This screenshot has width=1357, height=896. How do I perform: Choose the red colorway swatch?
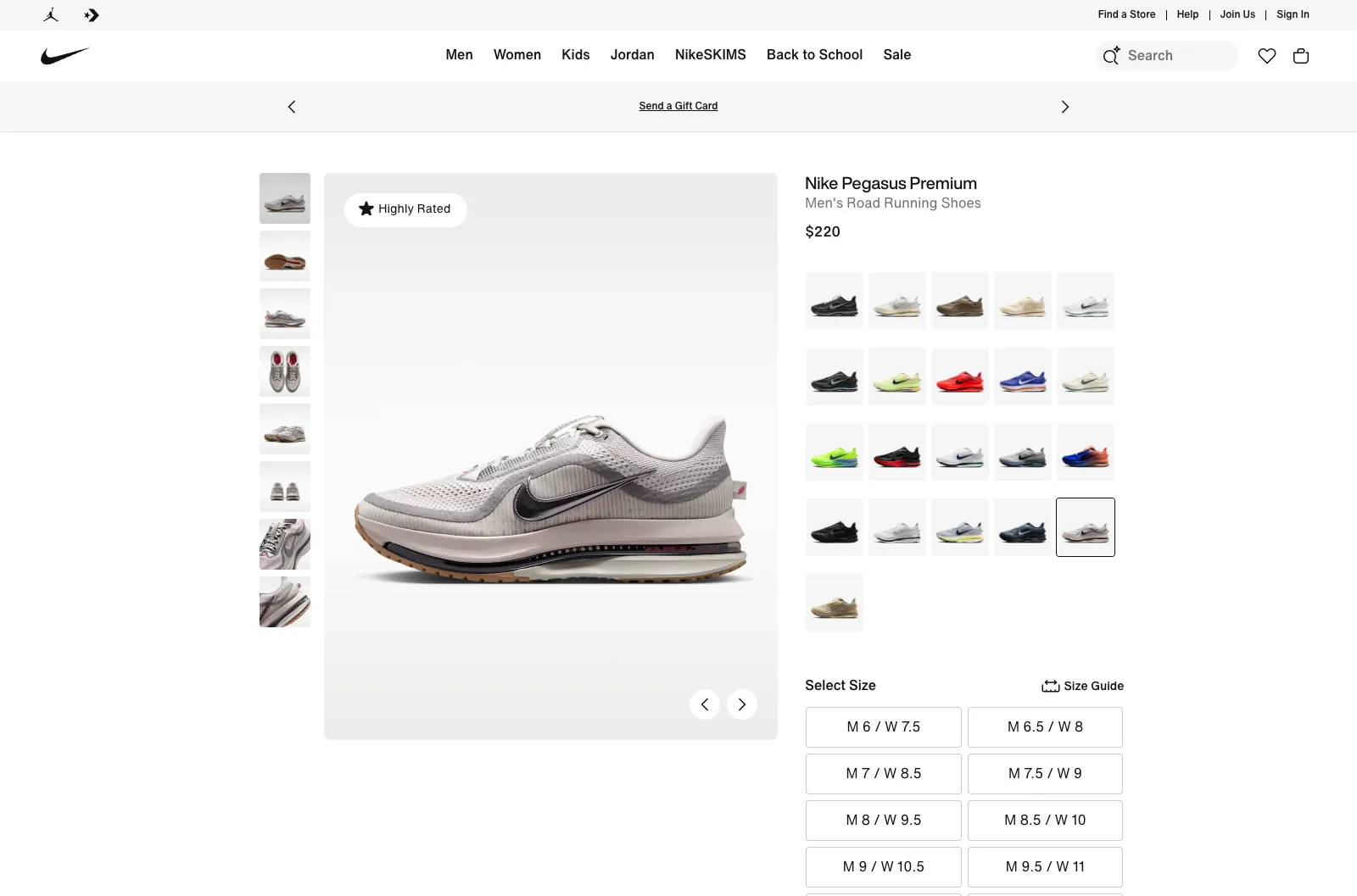pos(960,376)
